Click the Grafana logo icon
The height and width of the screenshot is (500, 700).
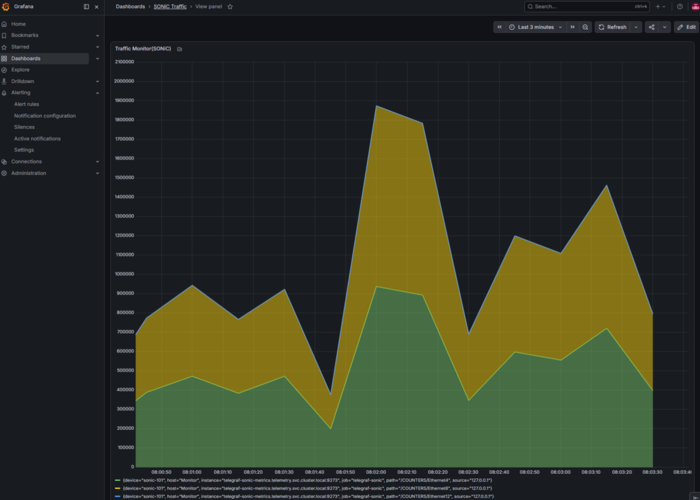tap(5, 7)
